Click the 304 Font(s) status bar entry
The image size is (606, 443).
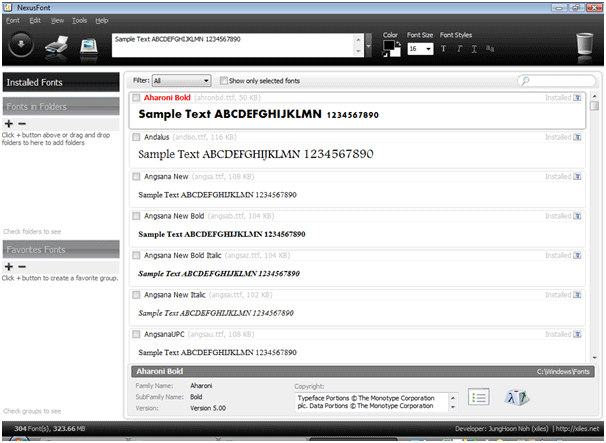click(31, 428)
